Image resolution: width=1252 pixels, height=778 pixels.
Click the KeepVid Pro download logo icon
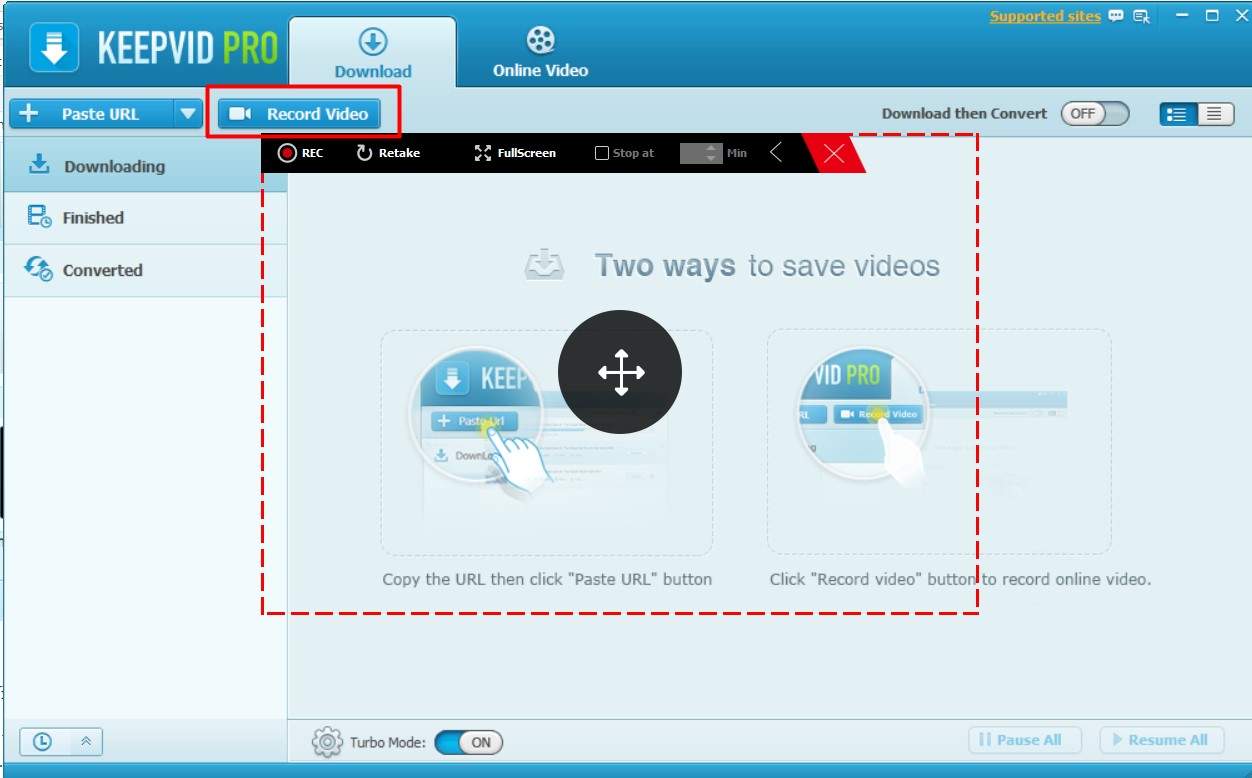[x=54, y=46]
